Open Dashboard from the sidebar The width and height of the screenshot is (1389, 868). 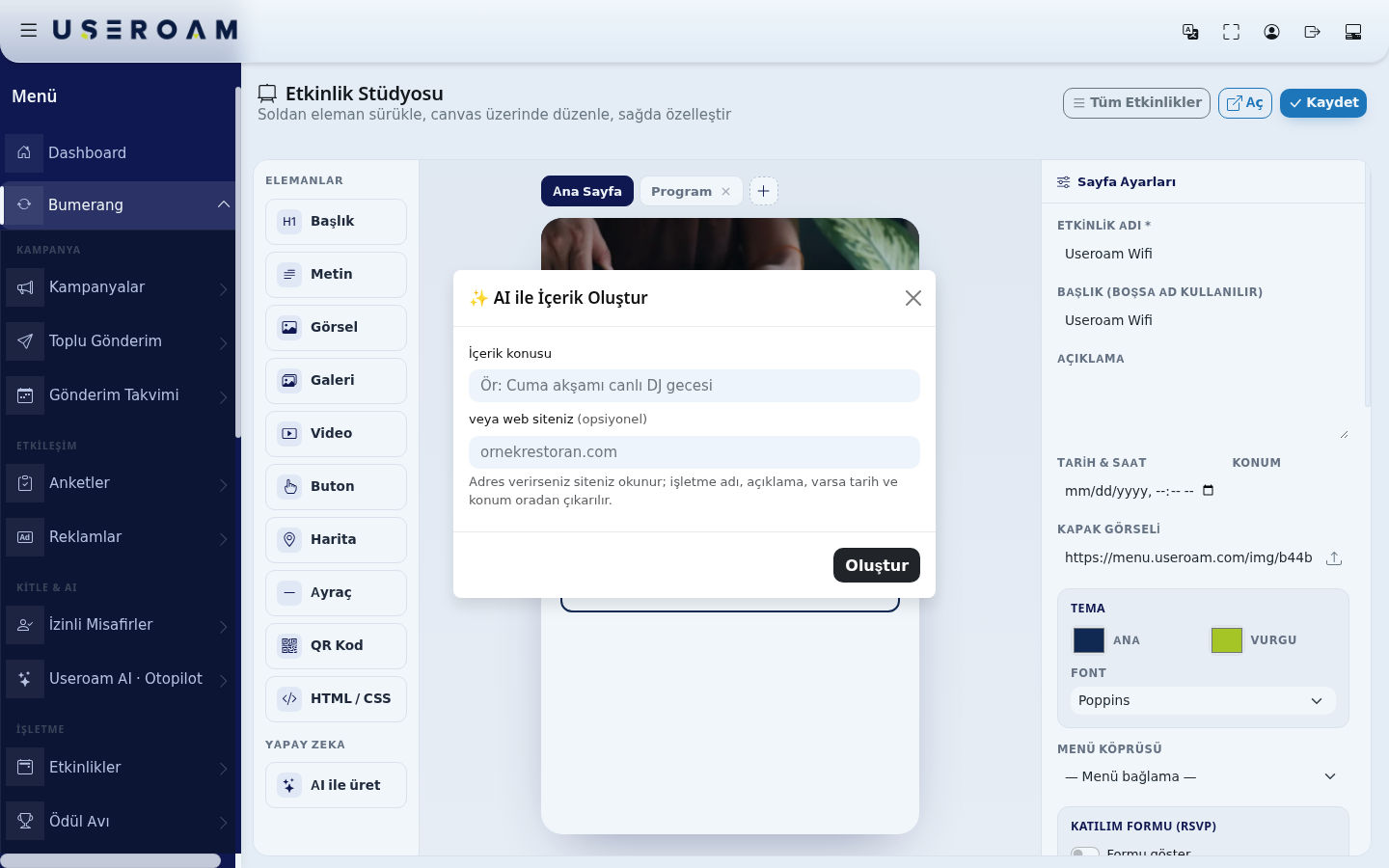pyautogui.click(x=120, y=153)
